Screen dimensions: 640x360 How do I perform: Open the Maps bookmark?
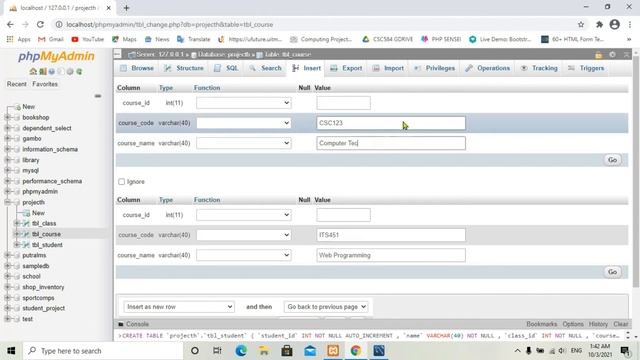[124, 39]
